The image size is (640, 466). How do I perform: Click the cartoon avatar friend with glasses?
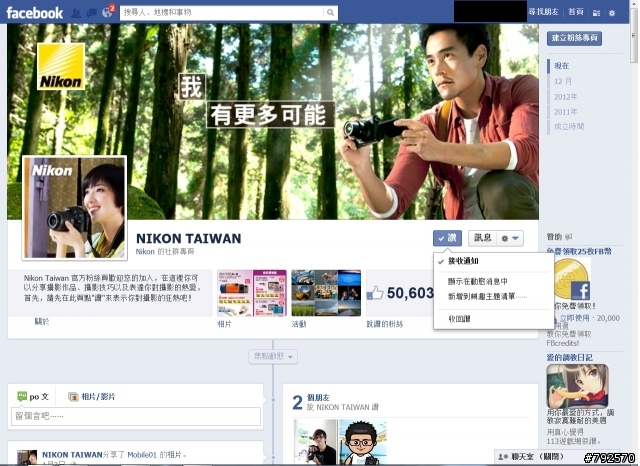coord(362,442)
